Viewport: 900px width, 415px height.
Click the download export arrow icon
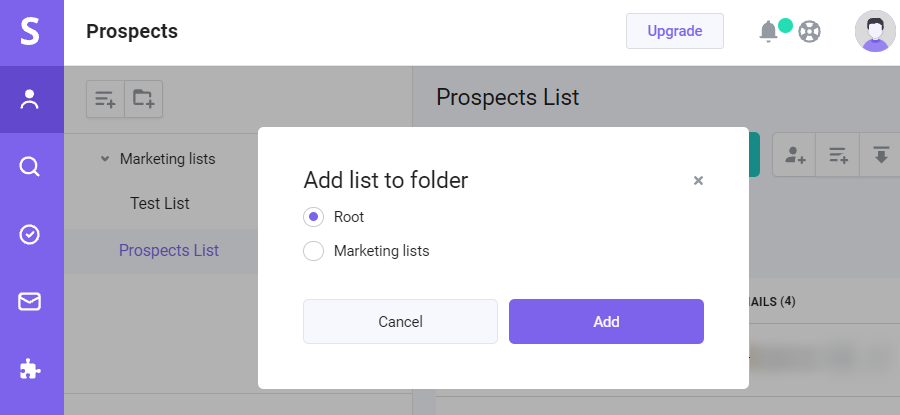click(881, 155)
